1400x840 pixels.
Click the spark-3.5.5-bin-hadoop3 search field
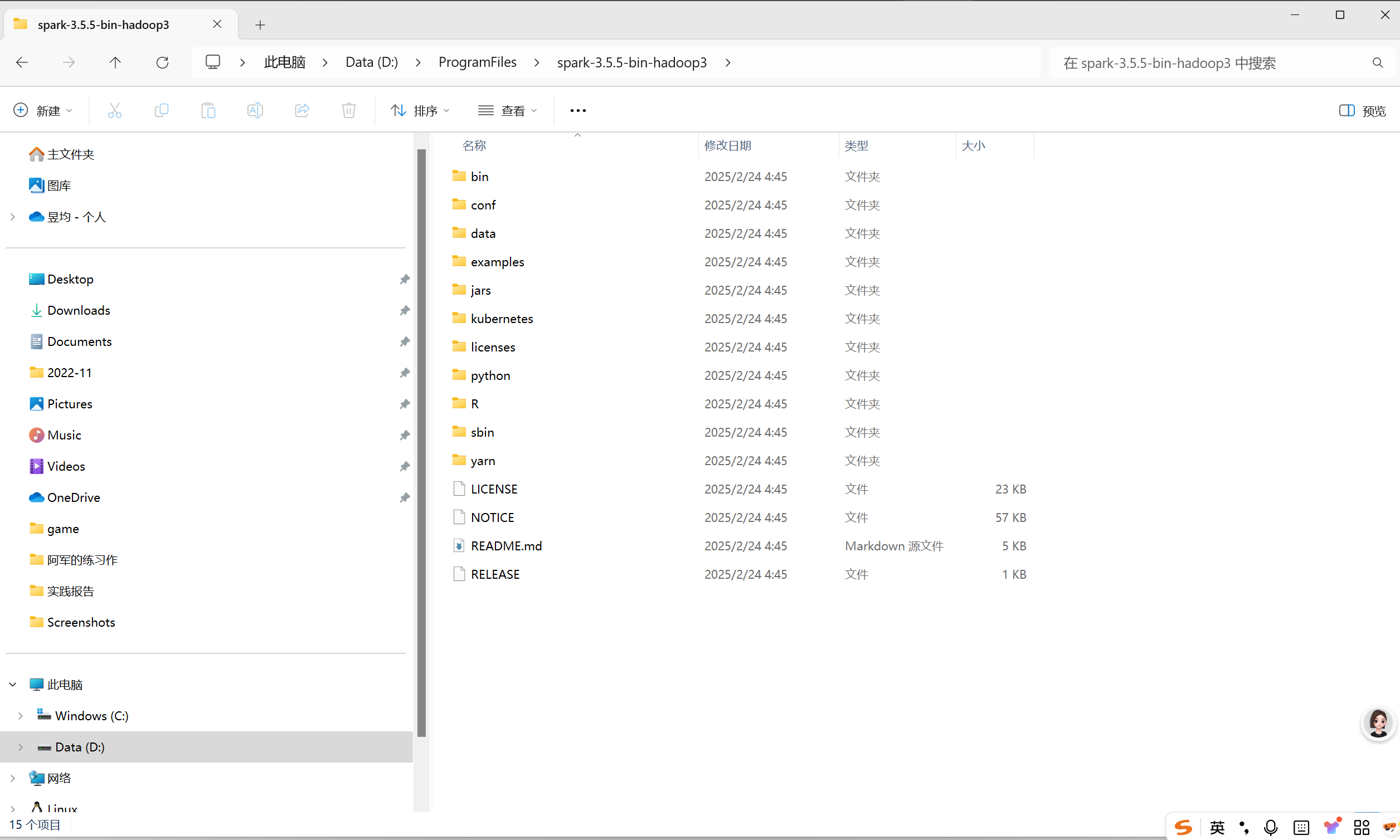[1212, 63]
